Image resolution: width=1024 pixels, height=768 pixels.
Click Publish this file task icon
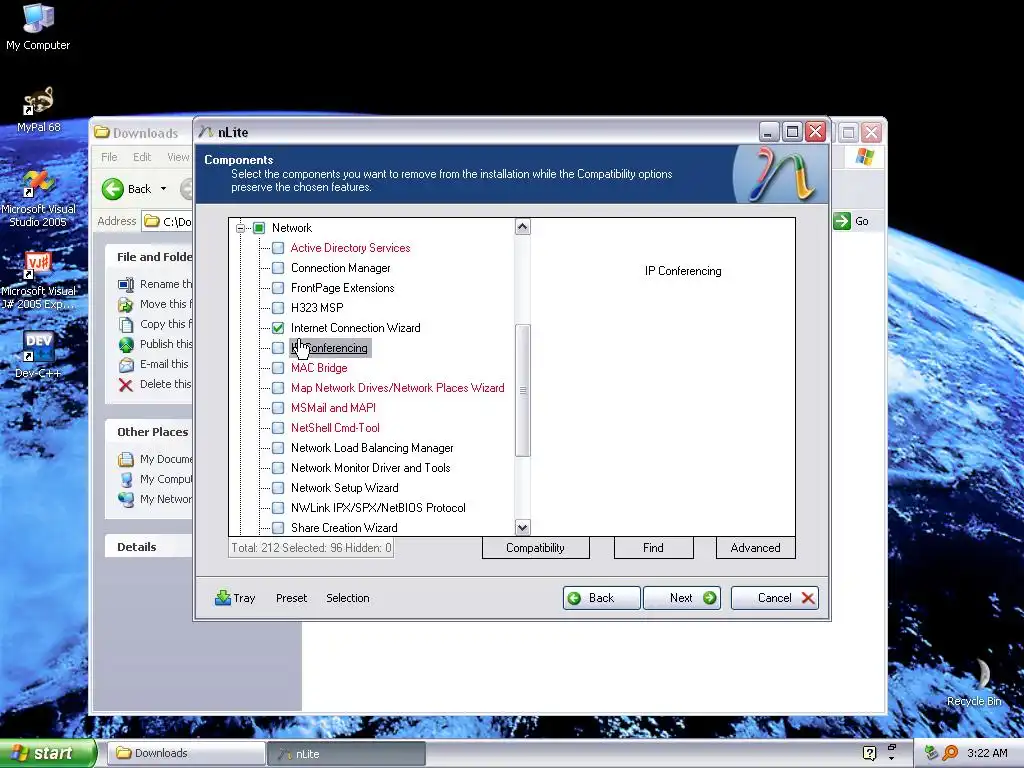point(125,344)
